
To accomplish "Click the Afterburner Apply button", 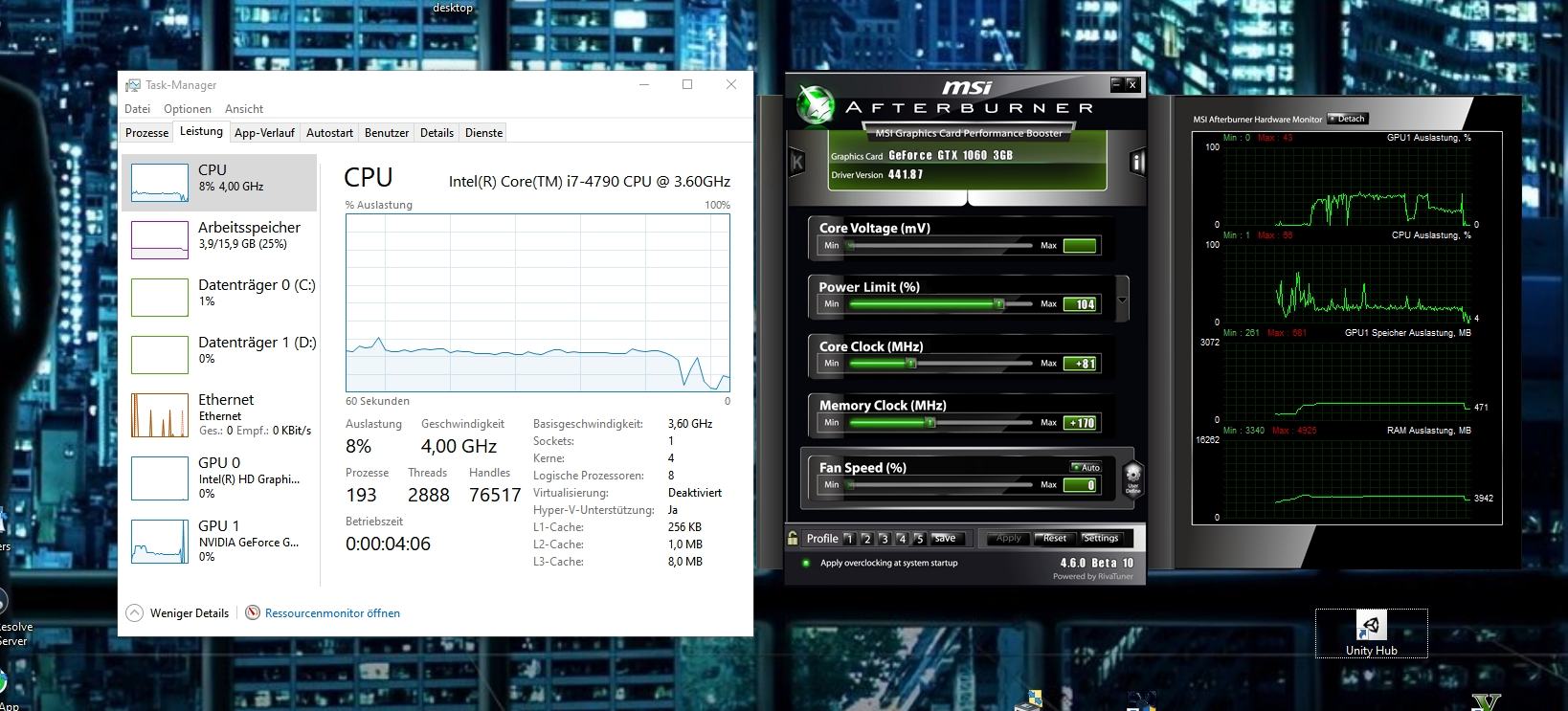I will (1008, 538).
